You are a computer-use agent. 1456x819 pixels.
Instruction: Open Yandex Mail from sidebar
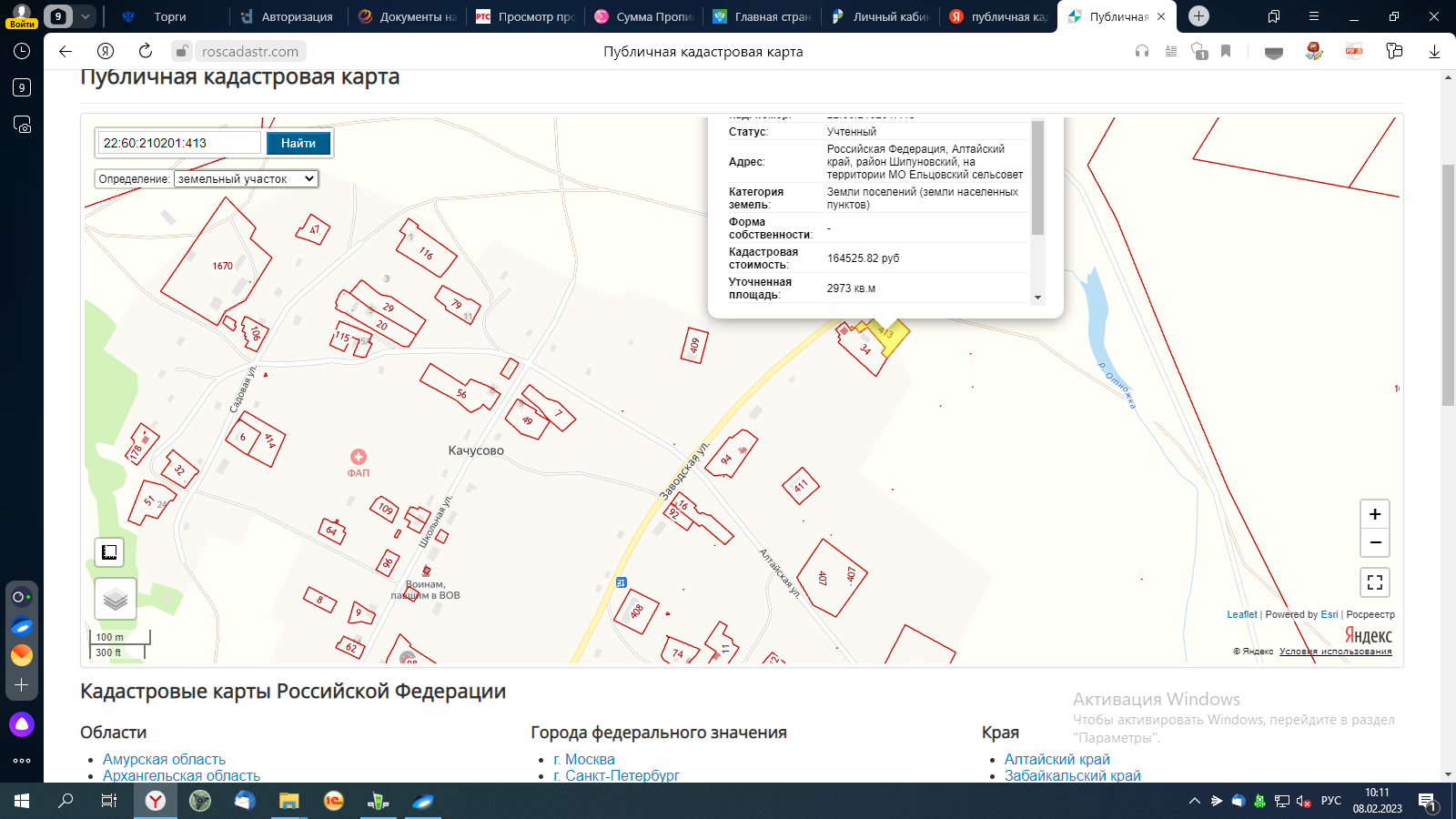coord(22,655)
